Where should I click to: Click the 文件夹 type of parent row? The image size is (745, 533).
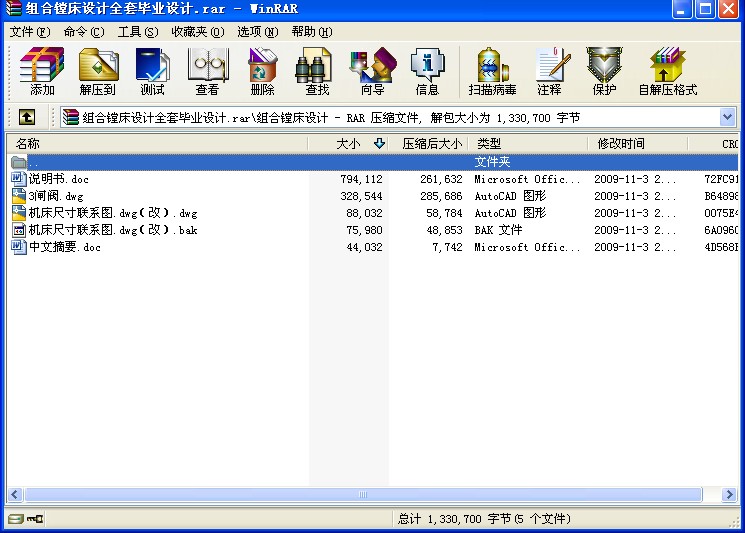pyautogui.click(x=492, y=162)
